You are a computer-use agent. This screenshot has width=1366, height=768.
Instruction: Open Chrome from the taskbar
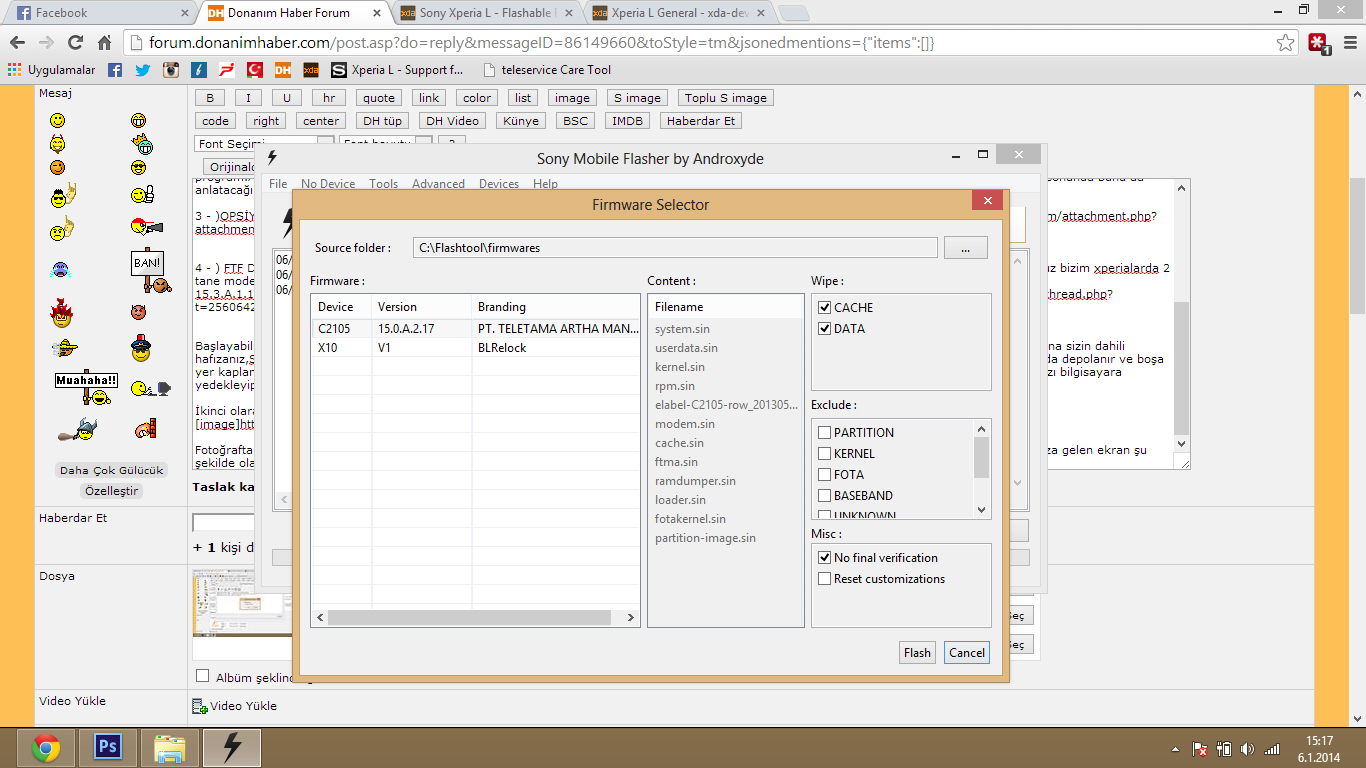[x=45, y=748]
